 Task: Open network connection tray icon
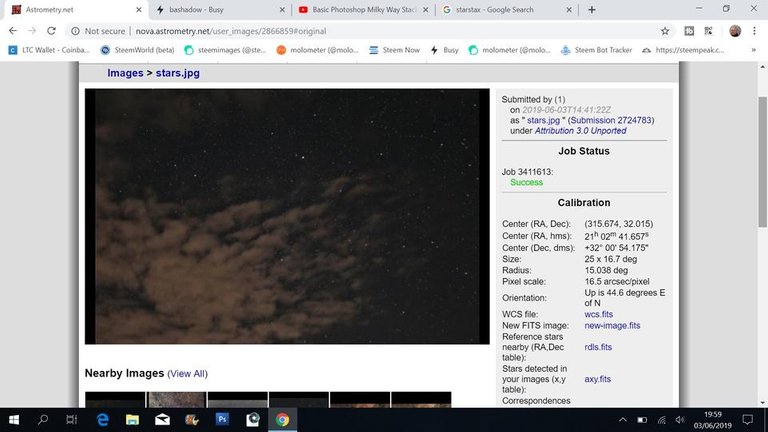point(661,420)
